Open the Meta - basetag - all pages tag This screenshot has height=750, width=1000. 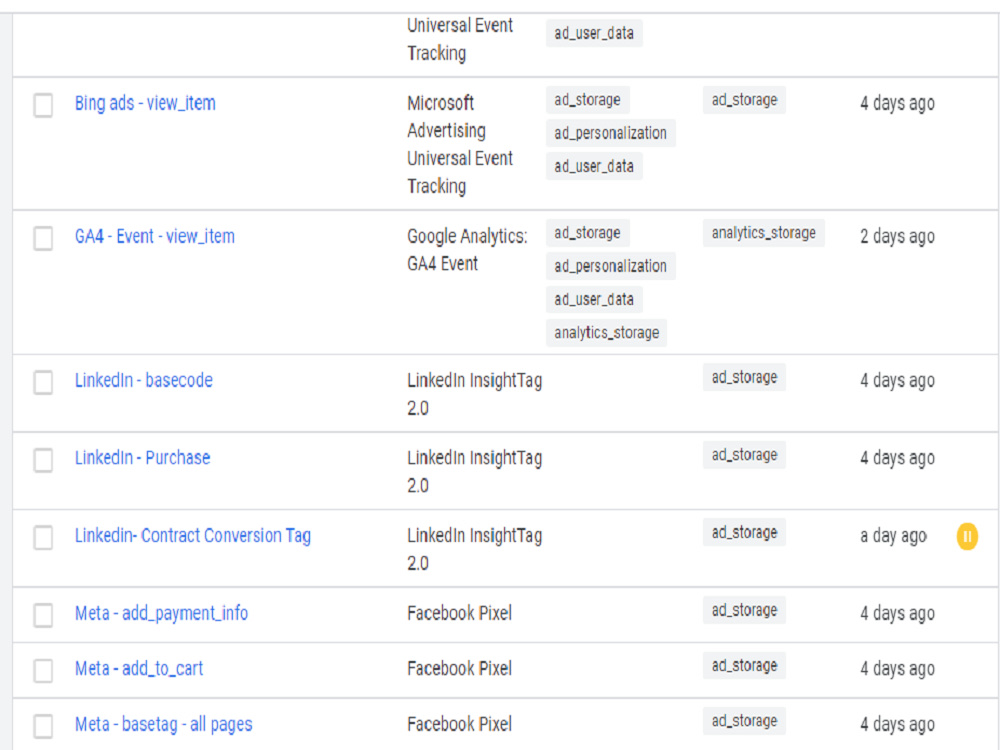[x=164, y=724]
